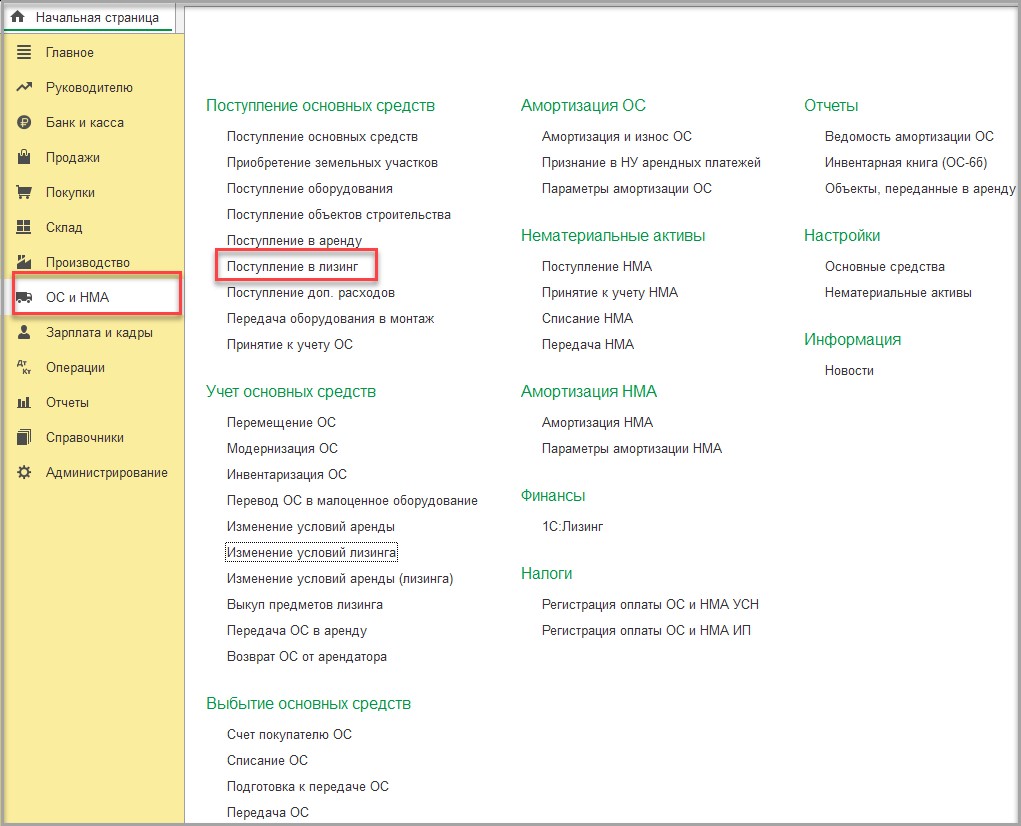Image resolution: width=1021 pixels, height=826 pixels.
Task: Click the Склад grid boxes icon
Action: coord(24,227)
